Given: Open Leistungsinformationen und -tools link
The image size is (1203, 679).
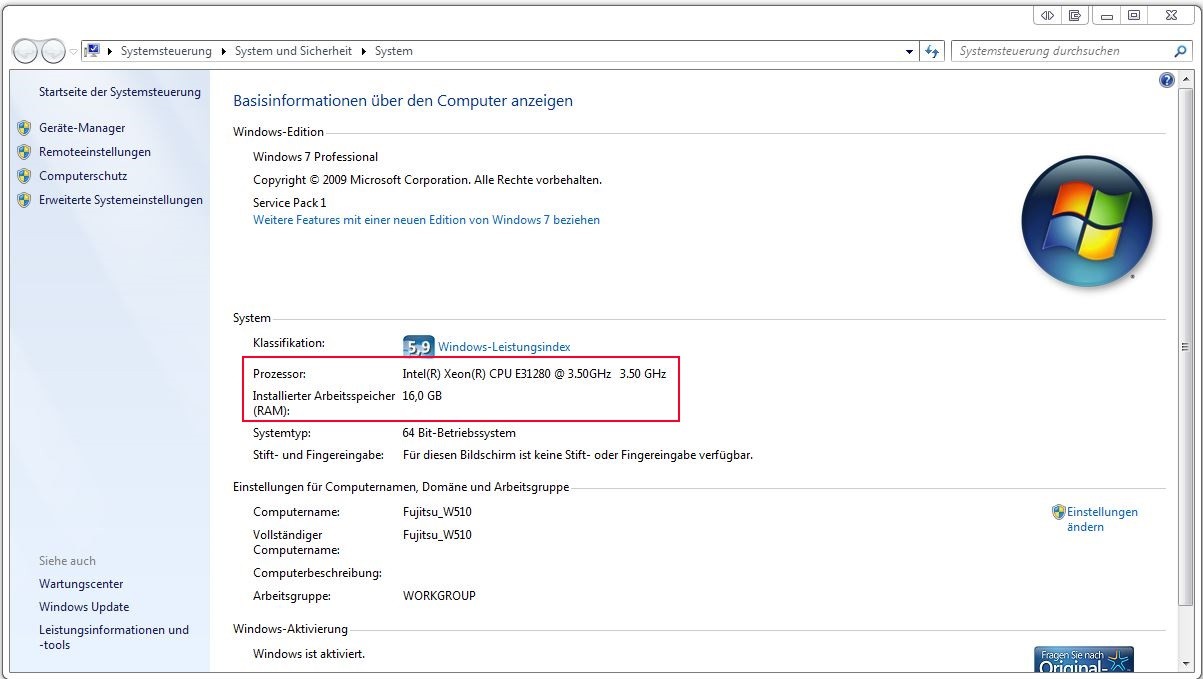Looking at the screenshot, I should click(114, 637).
